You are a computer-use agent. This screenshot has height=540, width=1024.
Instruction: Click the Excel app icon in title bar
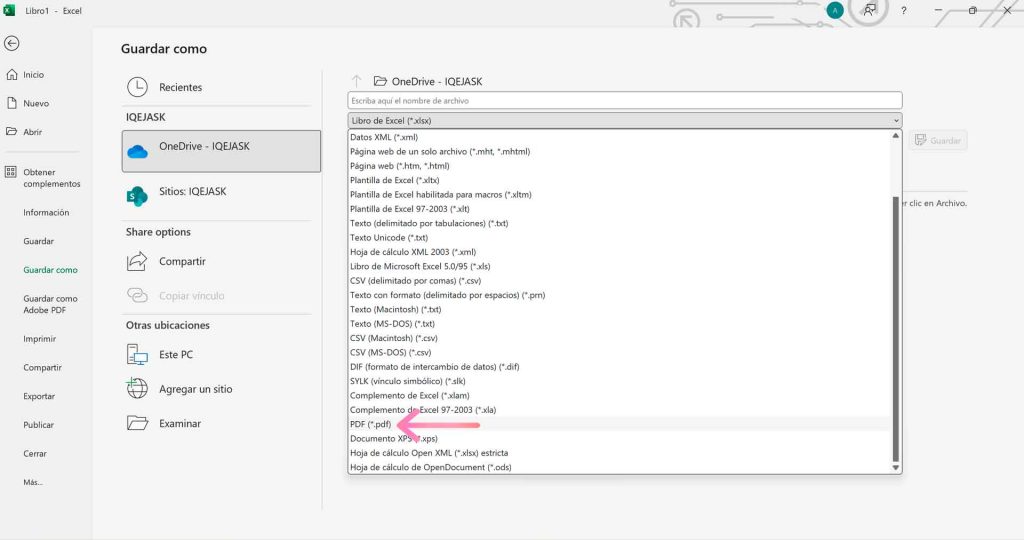click(x=9, y=10)
